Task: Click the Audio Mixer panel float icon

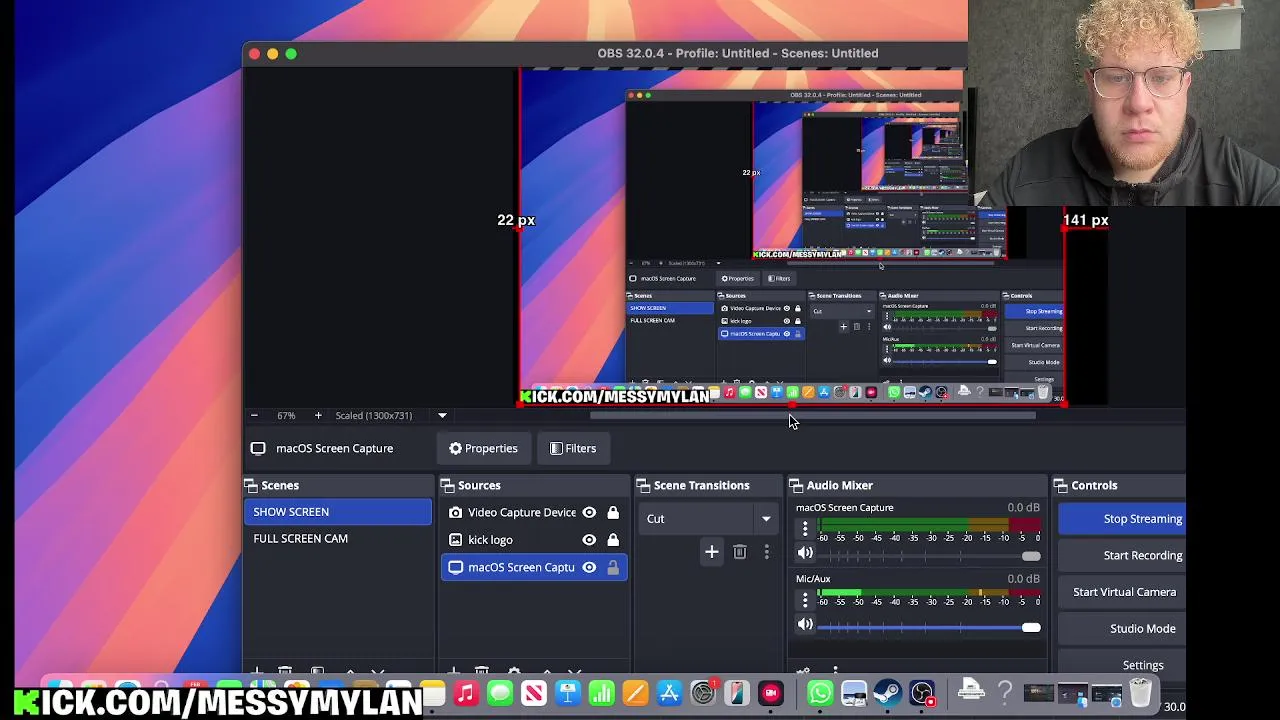Action: [797, 485]
